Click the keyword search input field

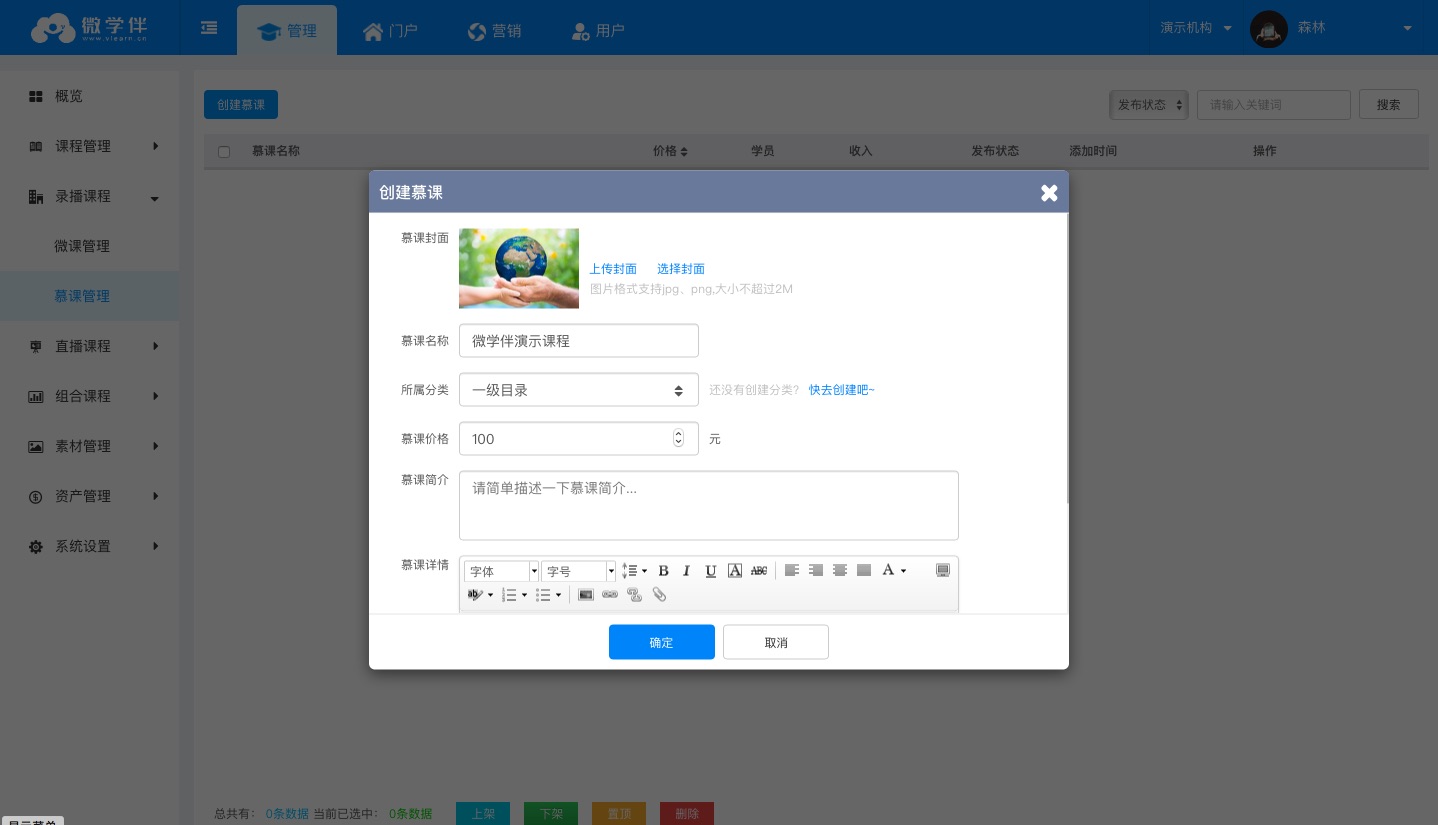1274,104
